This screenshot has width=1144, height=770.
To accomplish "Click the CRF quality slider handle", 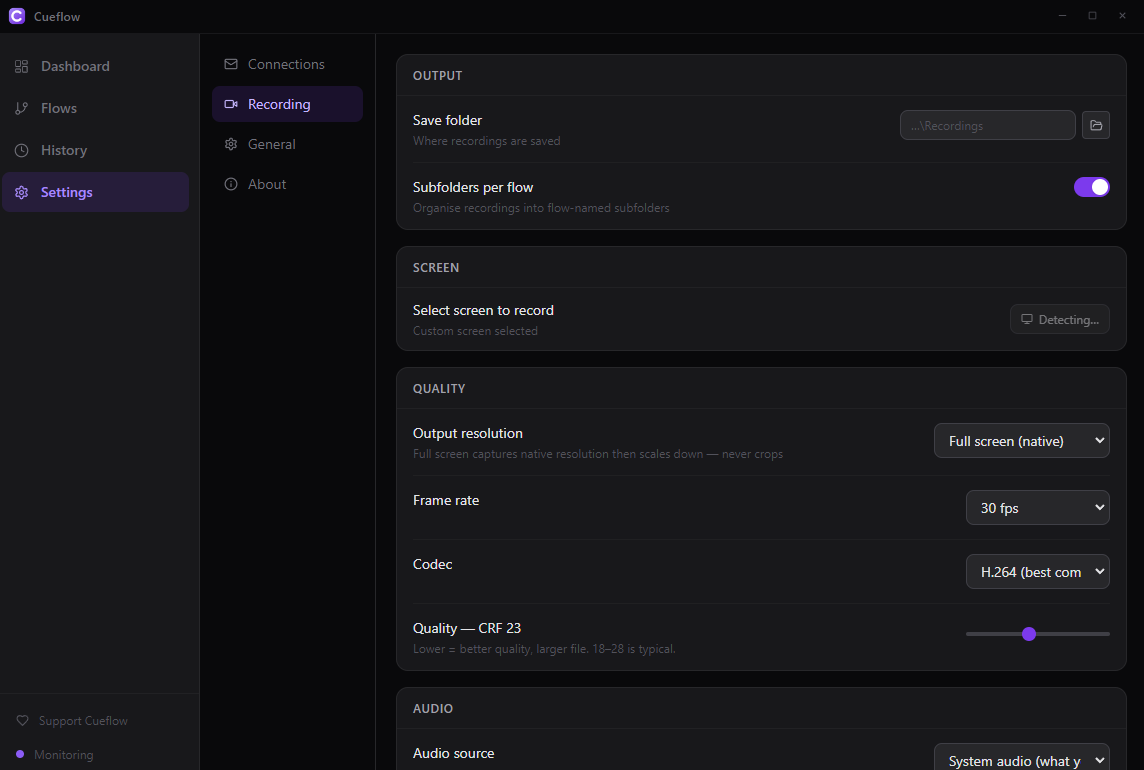I will click(1029, 634).
